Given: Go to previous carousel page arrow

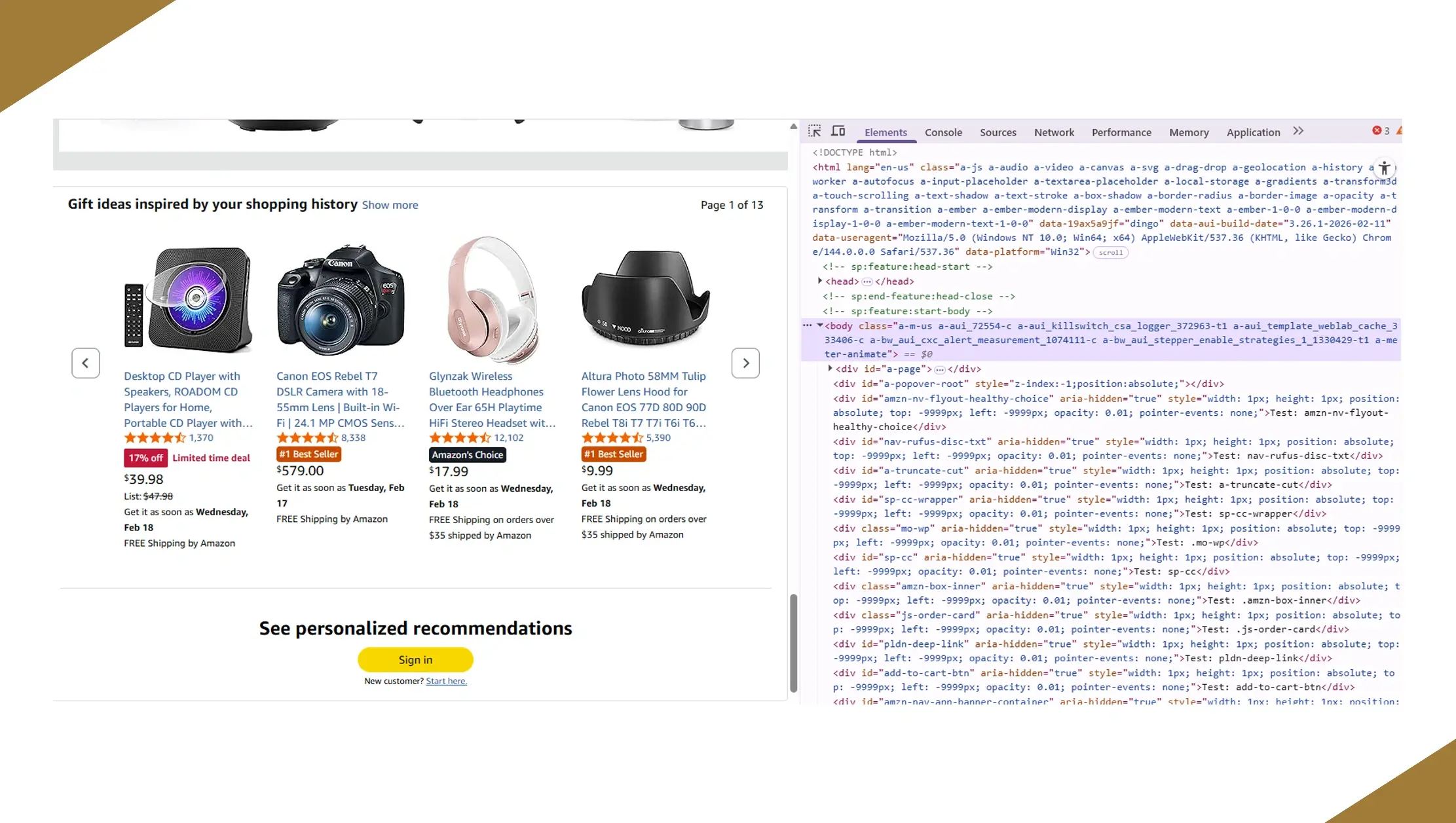Looking at the screenshot, I should [x=86, y=363].
